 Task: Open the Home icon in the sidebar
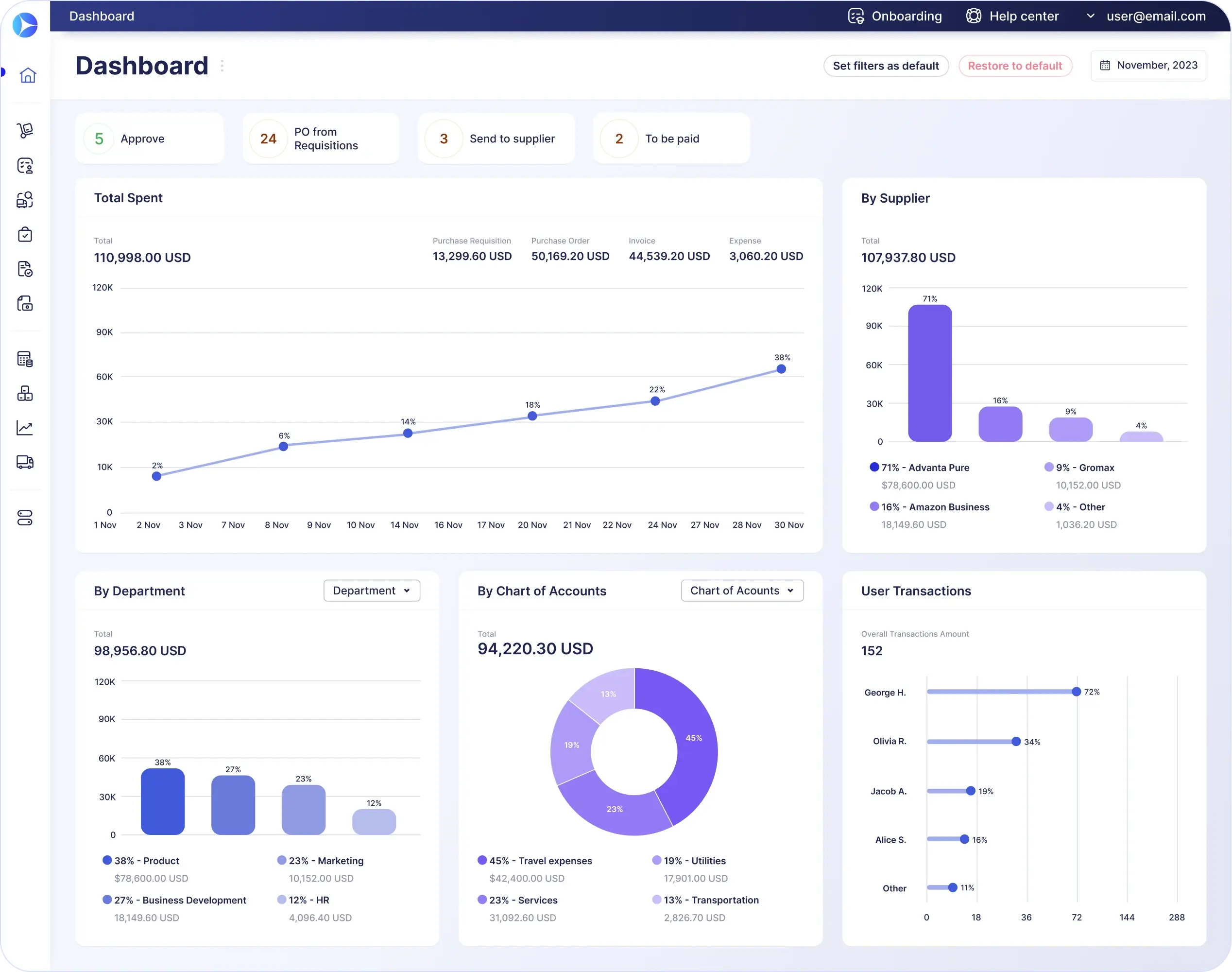27,75
